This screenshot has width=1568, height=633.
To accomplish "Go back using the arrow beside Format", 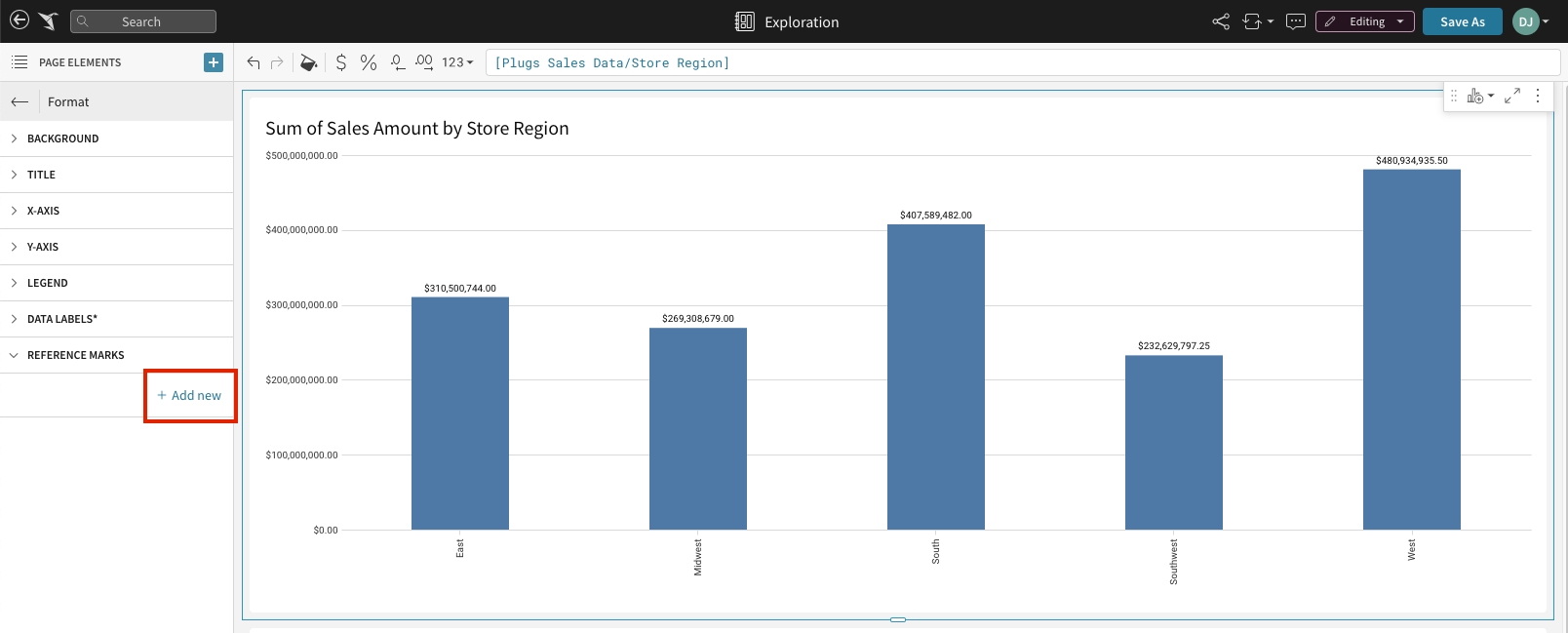I will (20, 101).
